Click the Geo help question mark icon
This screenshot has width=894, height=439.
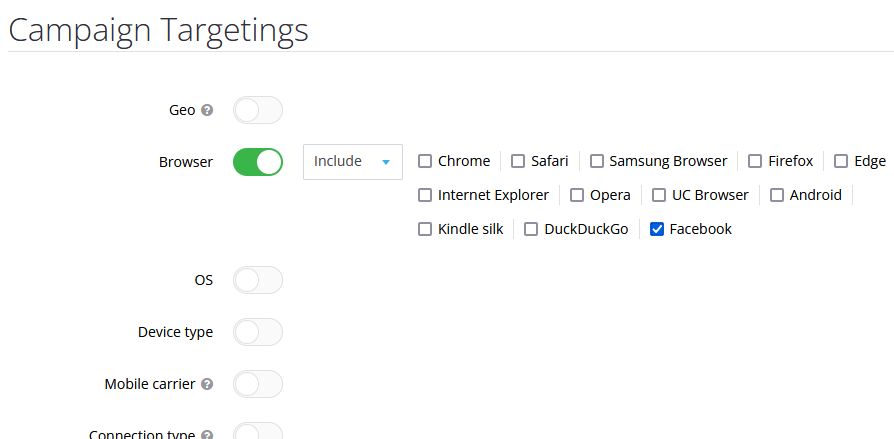tap(208, 110)
